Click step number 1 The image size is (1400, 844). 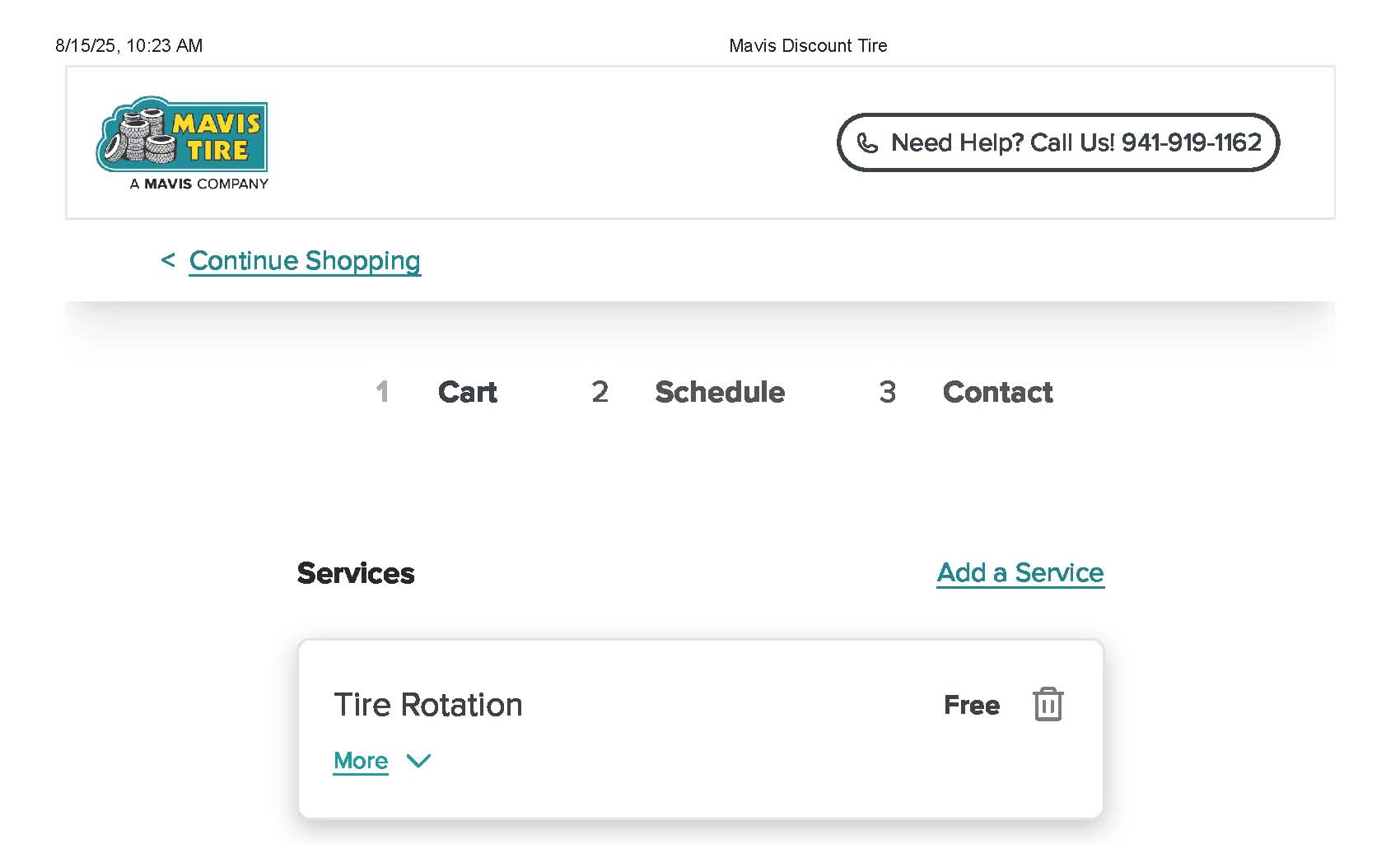382,392
